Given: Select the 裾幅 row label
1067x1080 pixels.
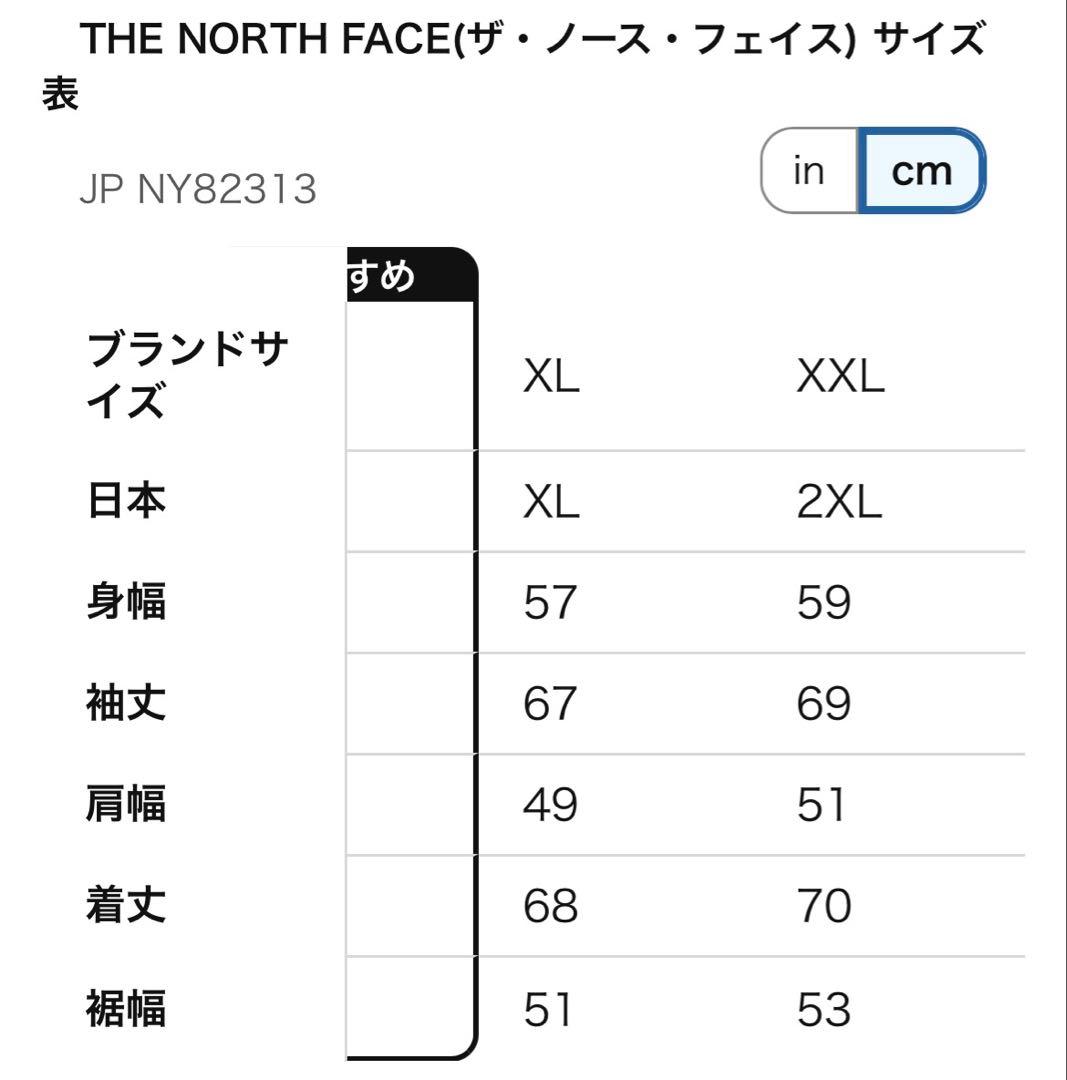Looking at the screenshot, I should pyautogui.click(x=126, y=1008).
